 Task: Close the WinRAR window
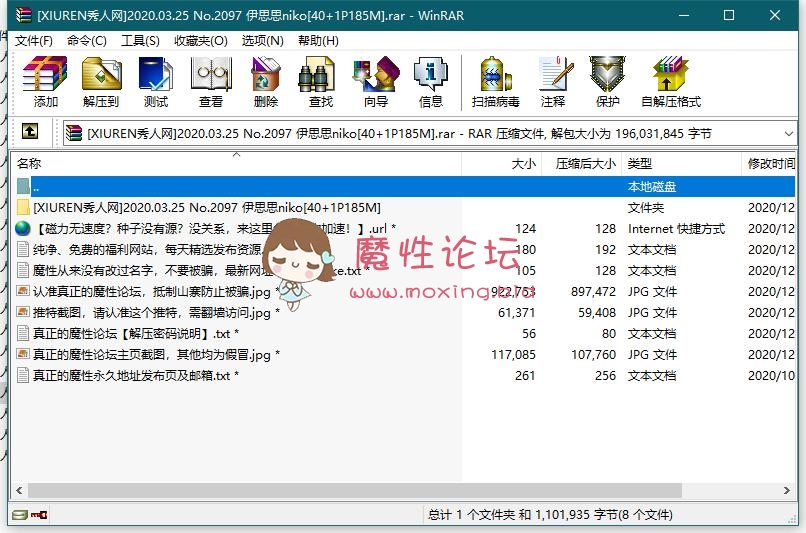[x=775, y=15]
